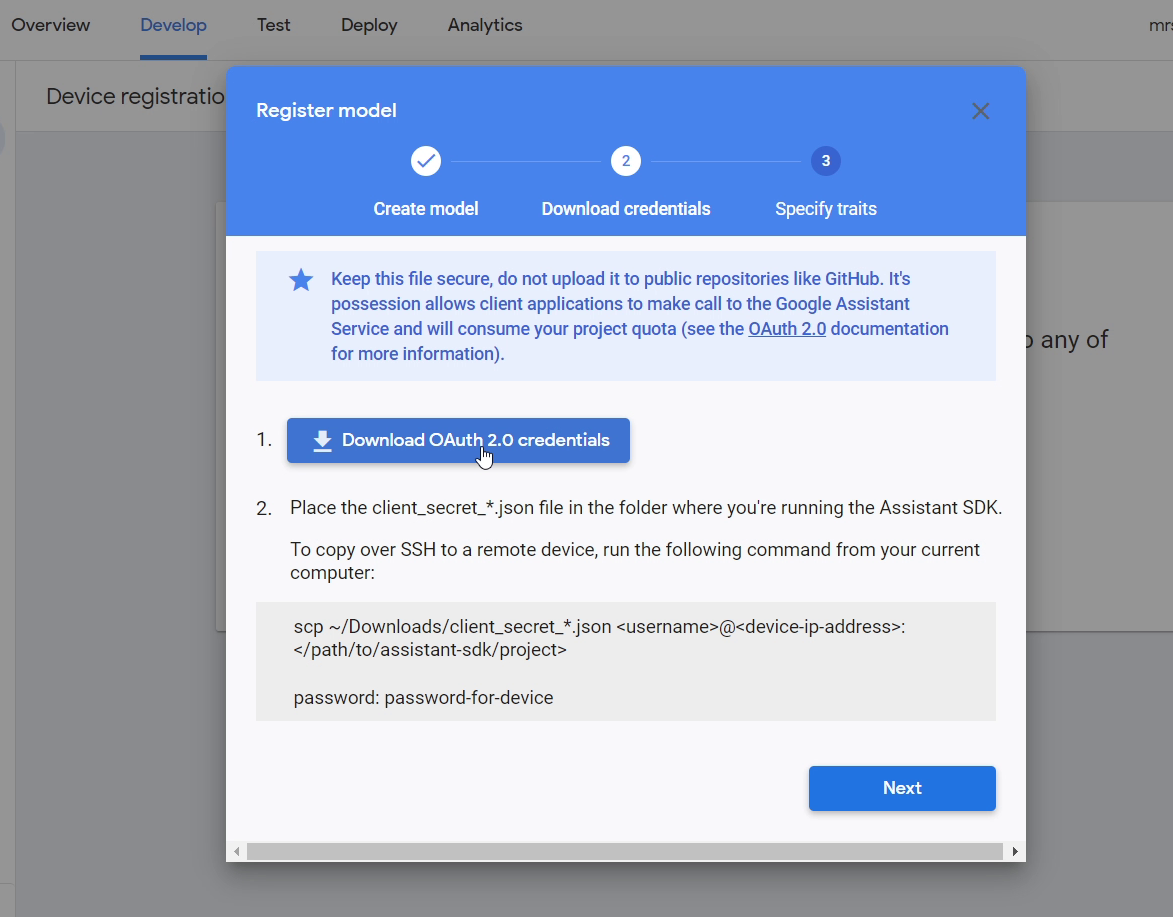Open the Deploy tab
This screenshot has width=1173, height=917.
(x=368, y=25)
